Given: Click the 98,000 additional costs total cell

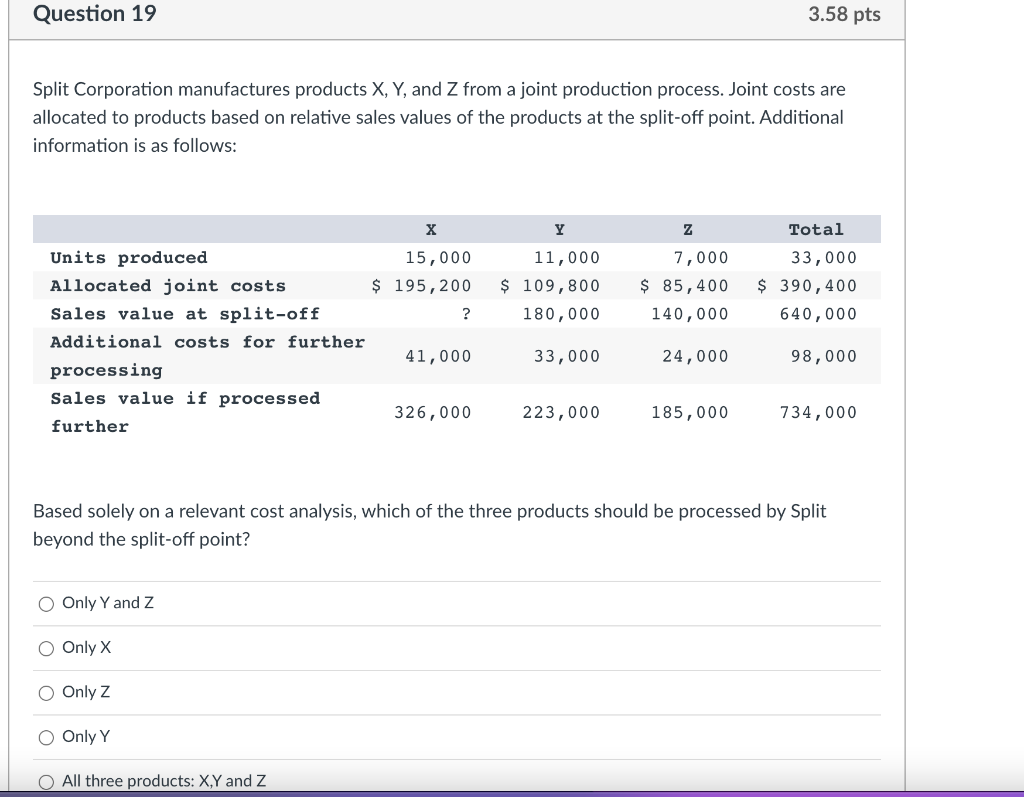Looking at the screenshot, I should [x=823, y=355].
